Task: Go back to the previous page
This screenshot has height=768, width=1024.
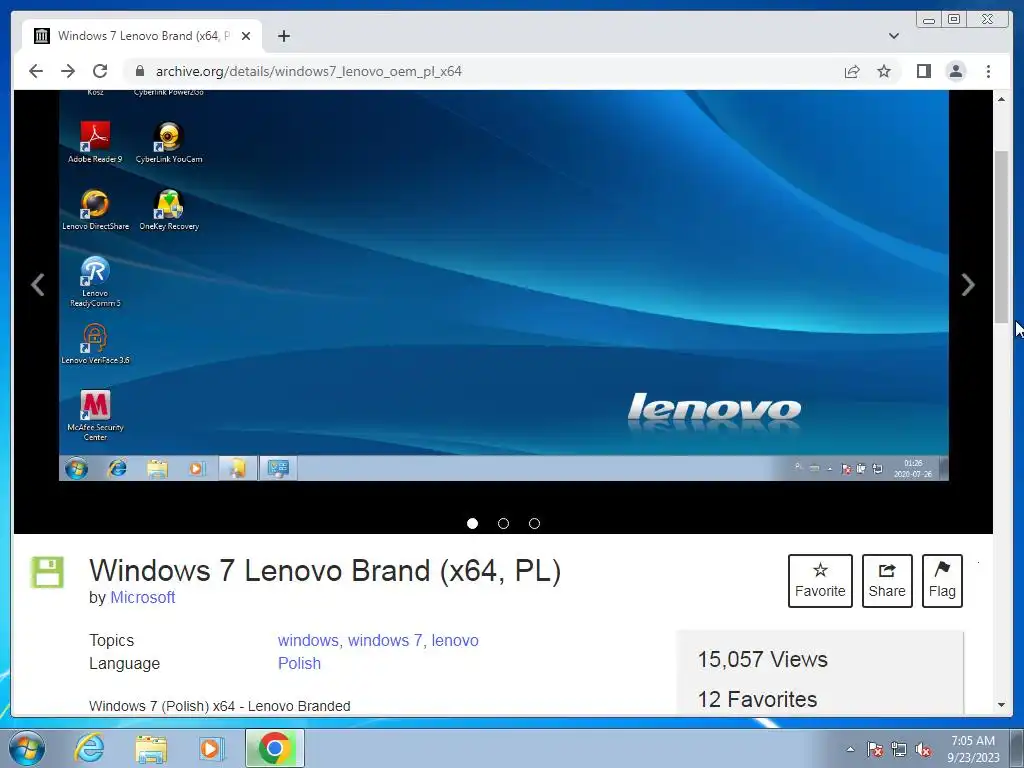Action: [x=36, y=71]
